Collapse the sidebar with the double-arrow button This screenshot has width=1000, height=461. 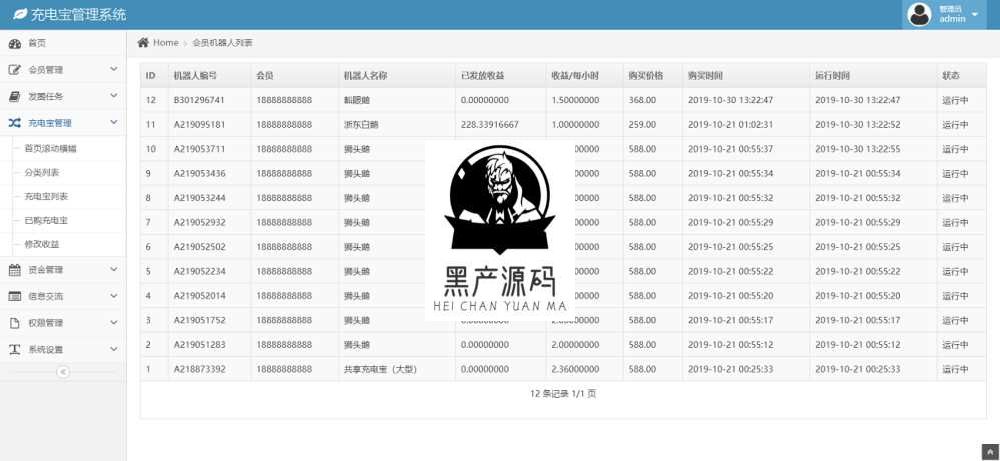[x=62, y=372]
